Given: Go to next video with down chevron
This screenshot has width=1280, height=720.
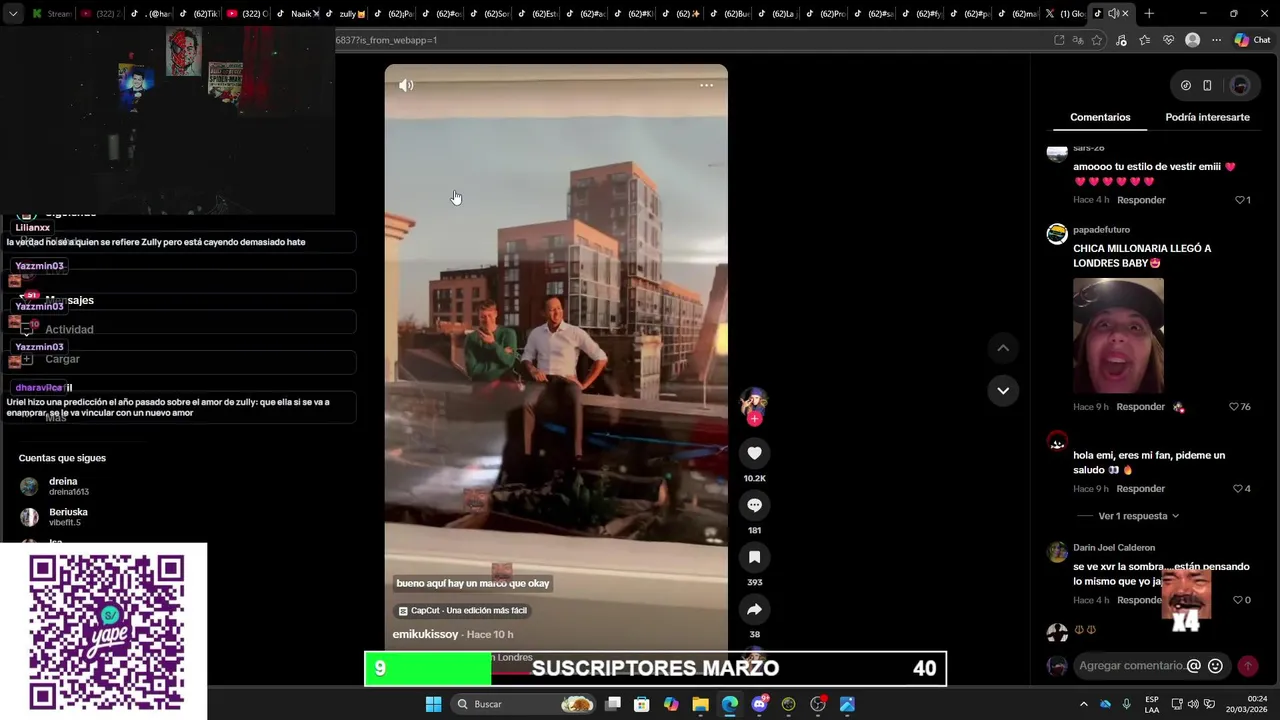Looking at the screenshot, I should coord(1003,390).
